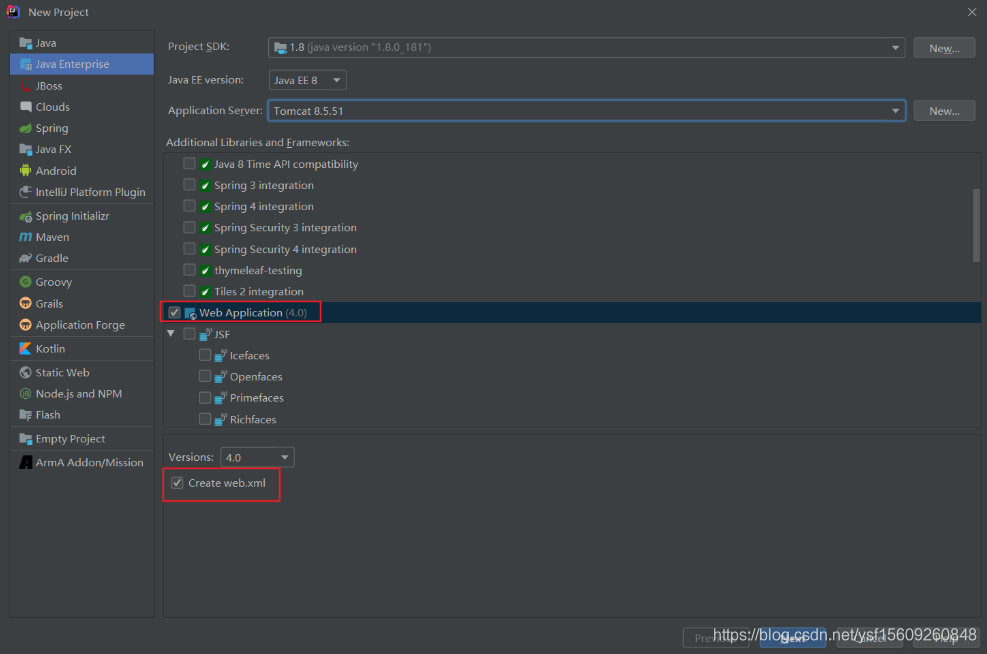Click the Java Enterprise icon in sidebar

pyautogui.click(x=26, y=64)
